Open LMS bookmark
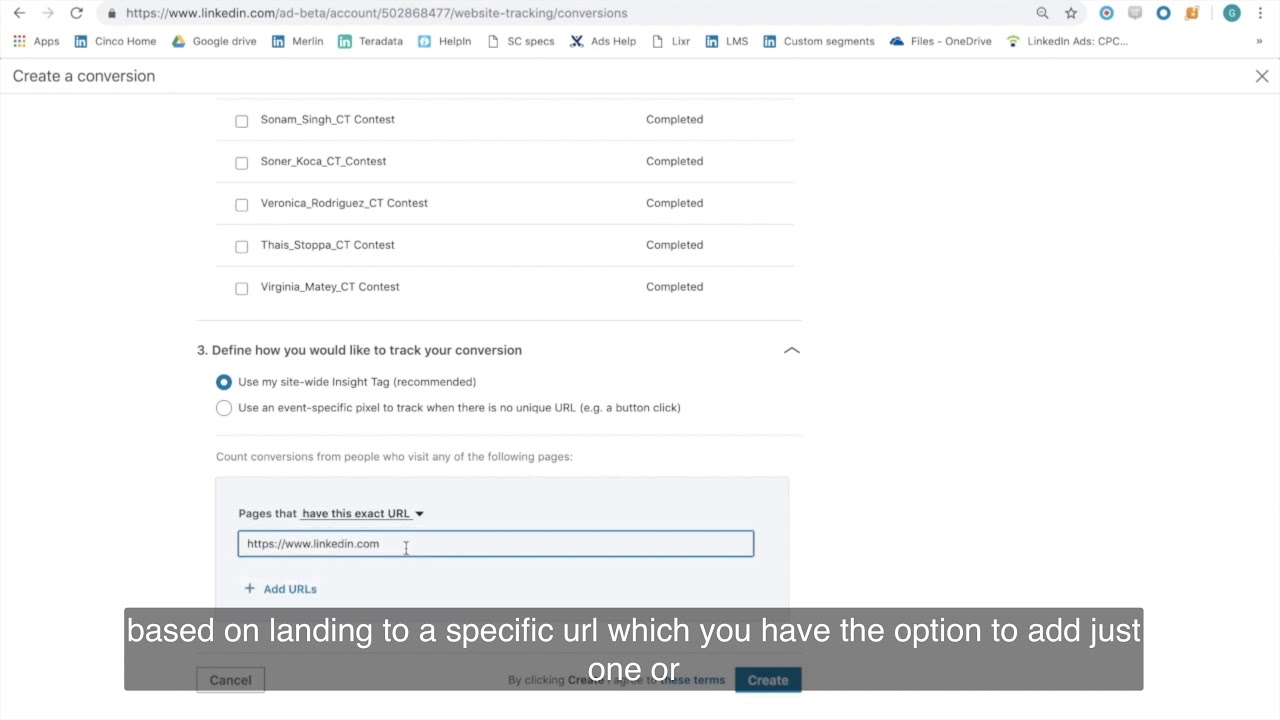This screenshot has width=1280, height=720. point(726,41)
